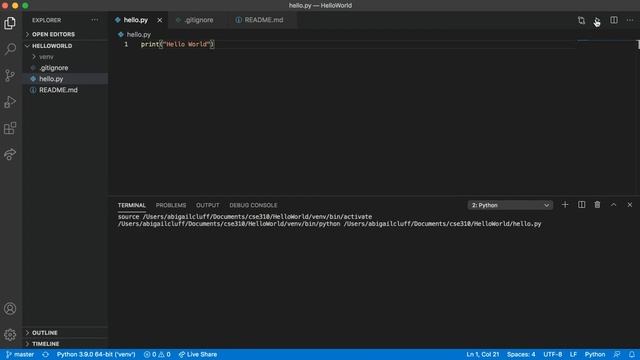Select the Output panel tab
The image size is (640, 360).
207,205
